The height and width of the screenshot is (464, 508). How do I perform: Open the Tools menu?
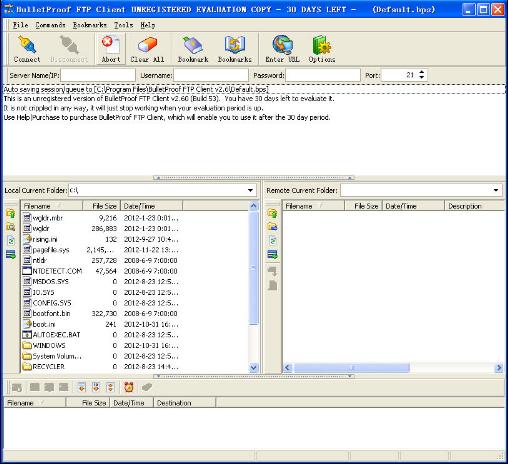point(123,25)
